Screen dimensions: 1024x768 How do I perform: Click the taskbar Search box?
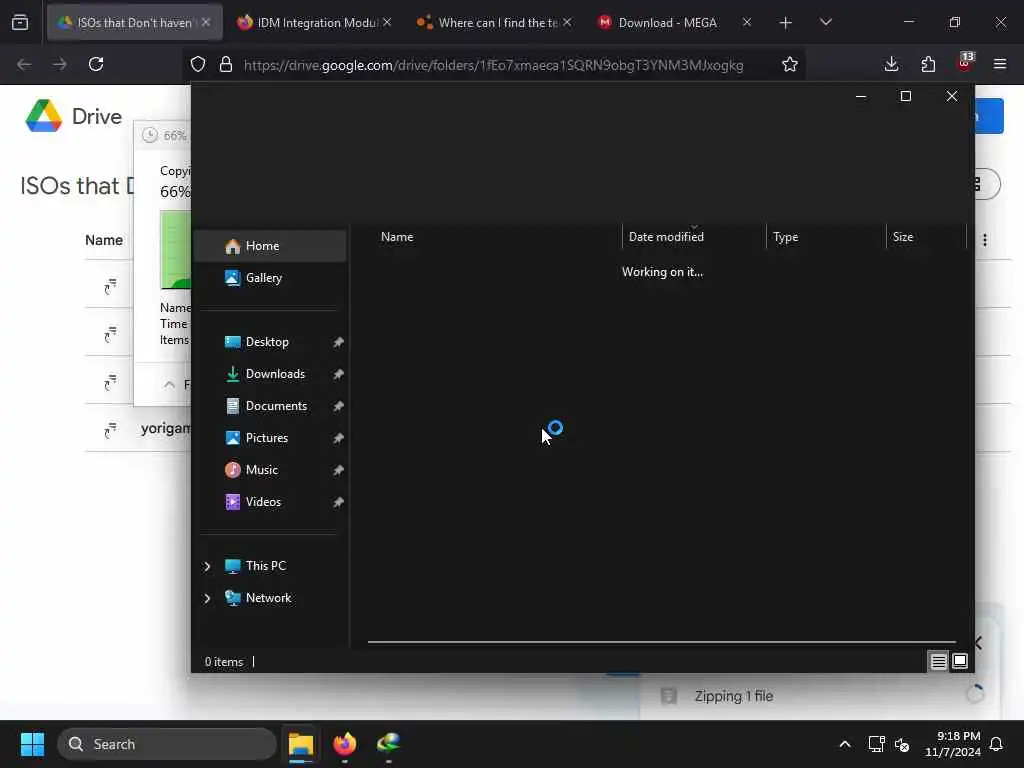tap(167, 744)
